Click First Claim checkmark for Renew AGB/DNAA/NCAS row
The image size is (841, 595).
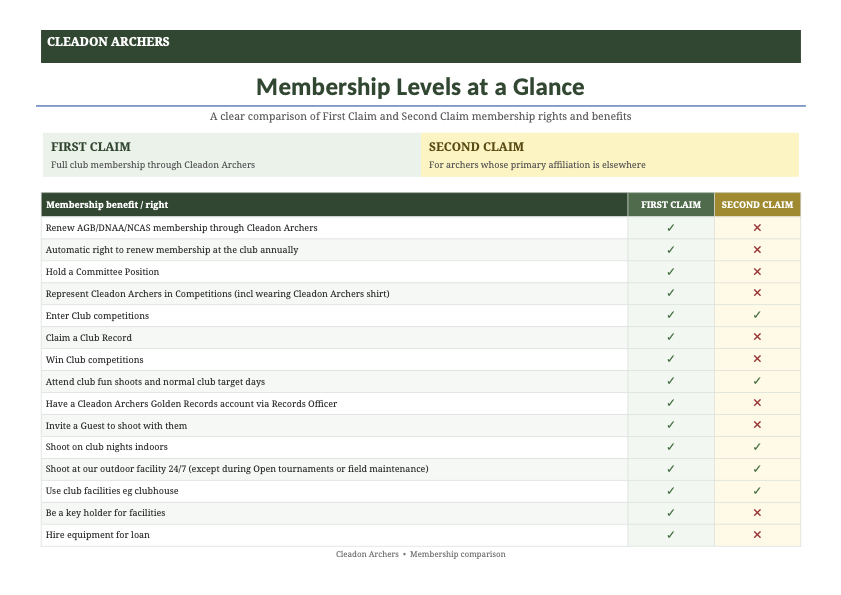coord(670,227)
